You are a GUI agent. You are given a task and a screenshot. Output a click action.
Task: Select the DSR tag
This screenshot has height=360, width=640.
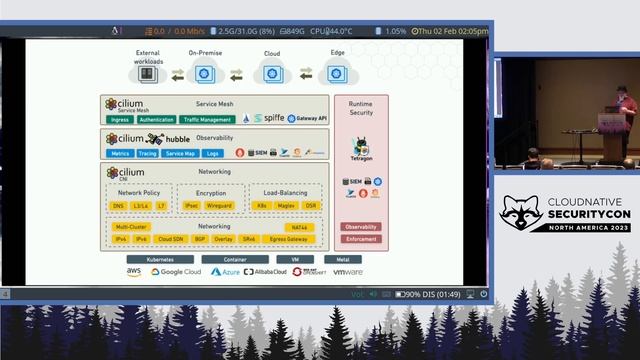311,206
